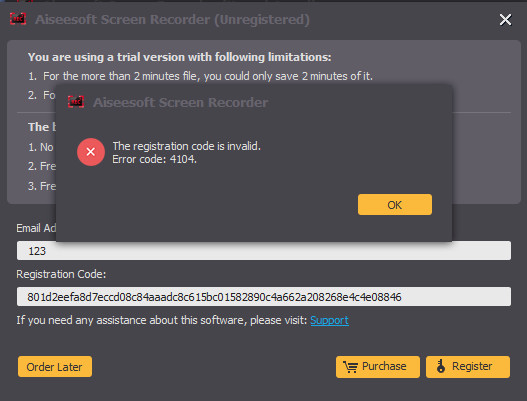Open the Support link
Image resolution: width=527 pixels, height=401 pixels.
click(329, 320)
